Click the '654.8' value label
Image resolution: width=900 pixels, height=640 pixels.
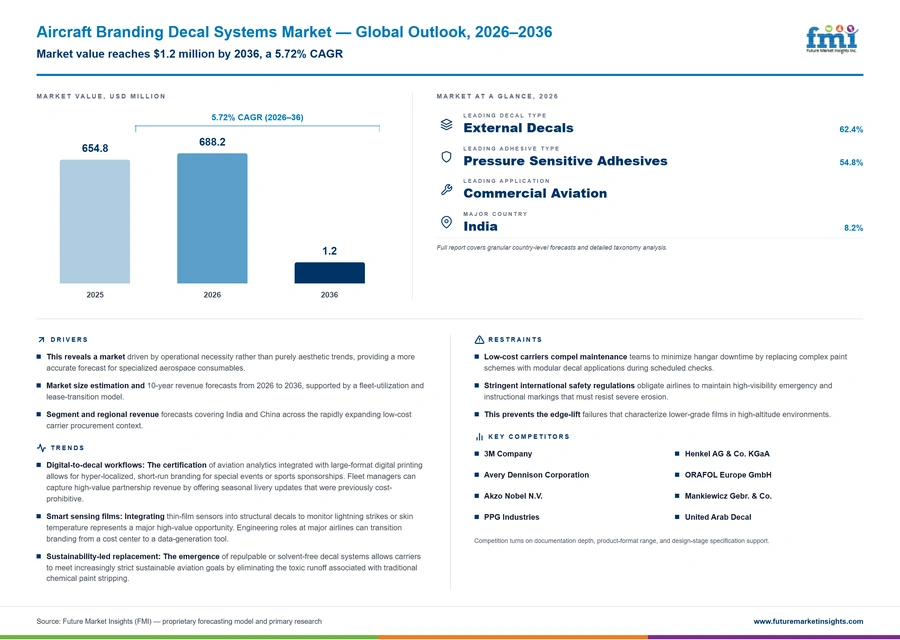point(95,148)
